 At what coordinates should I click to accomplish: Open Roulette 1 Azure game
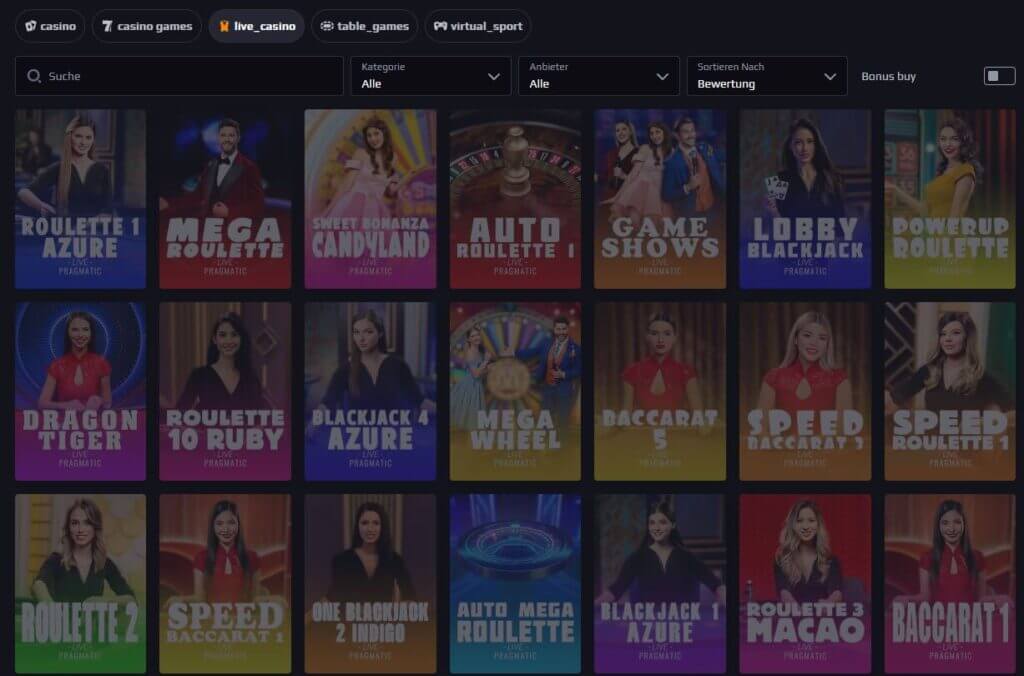(80, 199)
